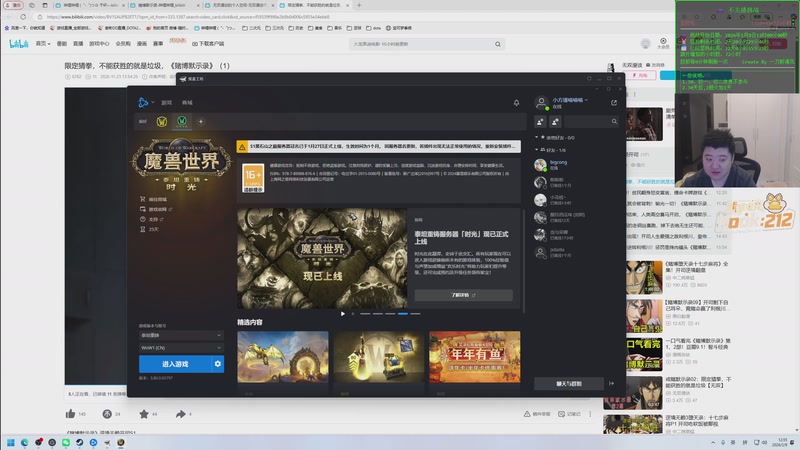Select the offline friend last in the list
The width and height of the screenshot is (800, 450).
(576, 253)
